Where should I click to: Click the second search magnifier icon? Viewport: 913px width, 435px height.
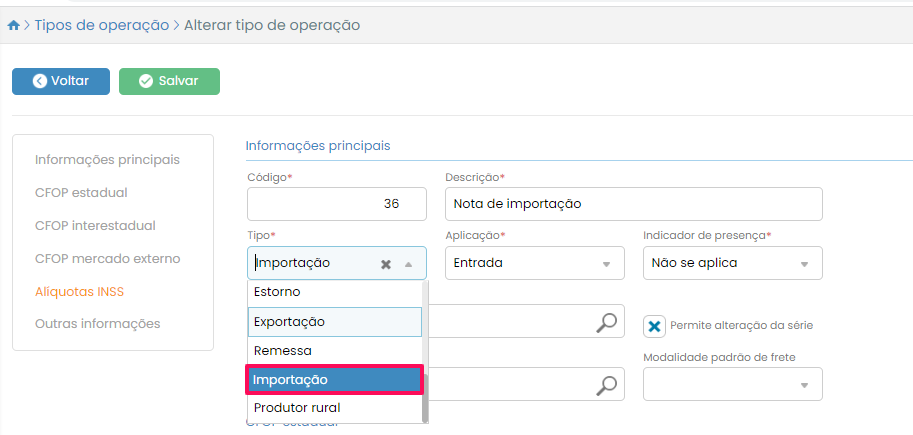click(x=606, y=385)
